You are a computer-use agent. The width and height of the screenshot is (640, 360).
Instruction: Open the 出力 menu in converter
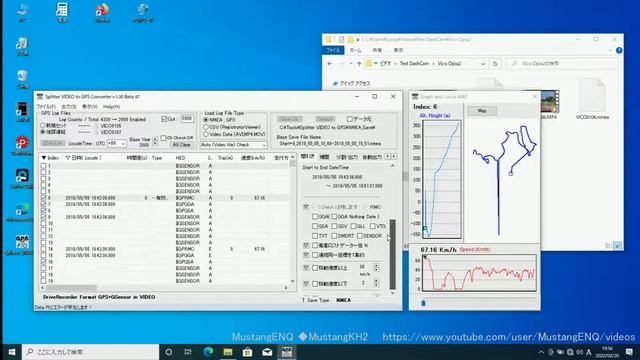tap(69, 107)
